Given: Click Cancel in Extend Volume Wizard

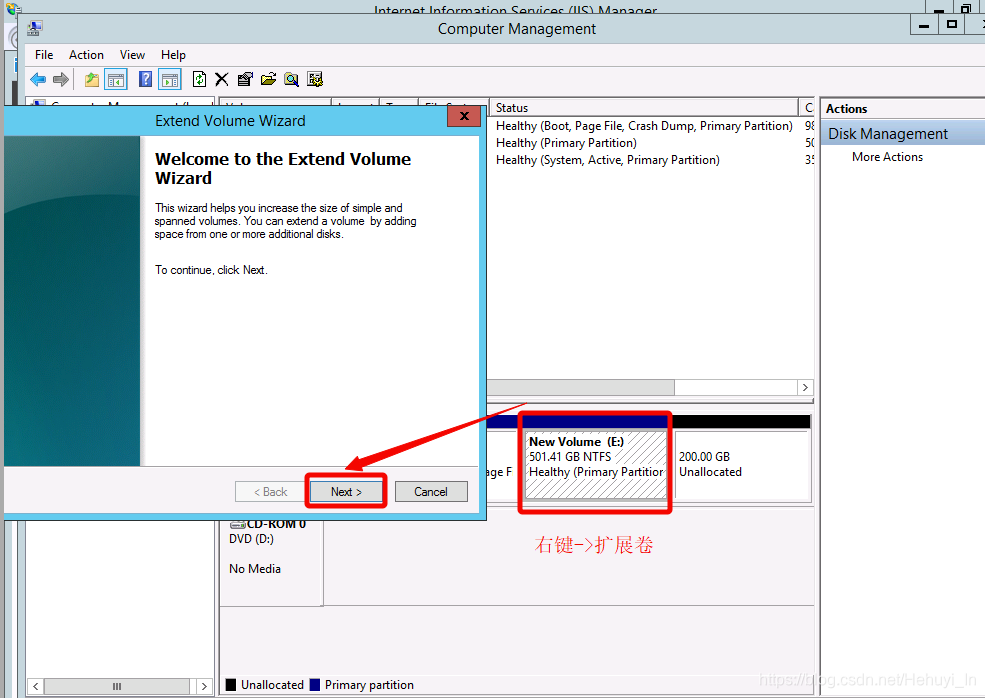Looking at the screenshot, I should [x=431, y=491].
